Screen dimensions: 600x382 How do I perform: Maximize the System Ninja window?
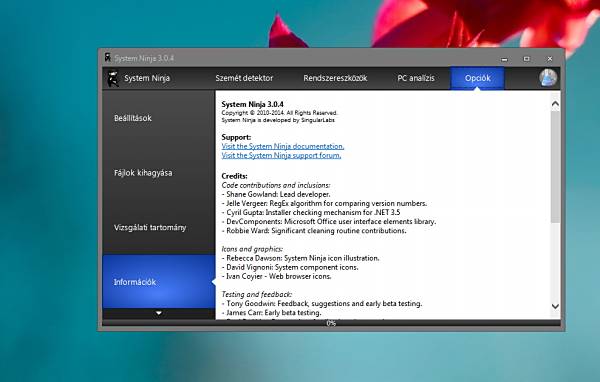click(x=527, y=59)
